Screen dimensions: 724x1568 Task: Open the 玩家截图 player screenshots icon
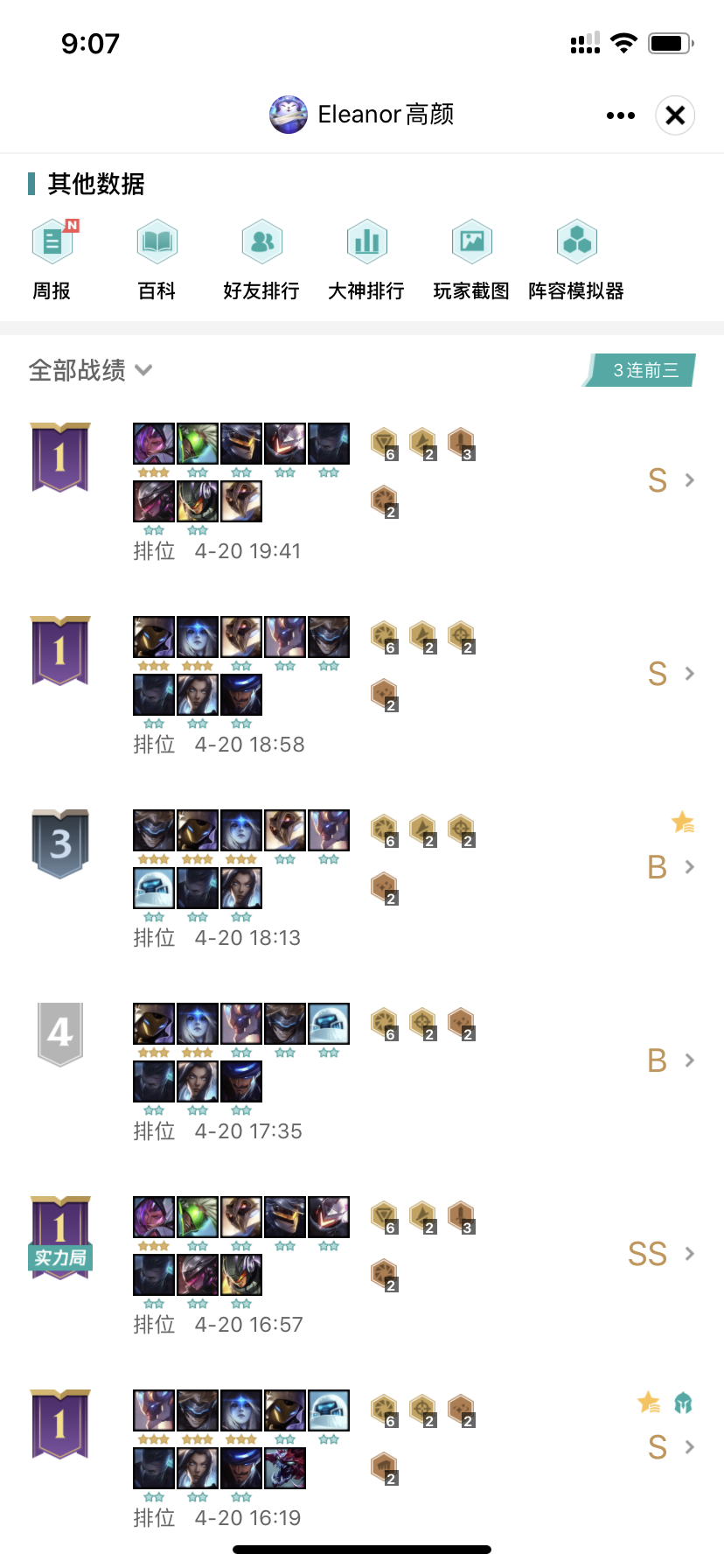pyautogui.click(x=471, y=241)
